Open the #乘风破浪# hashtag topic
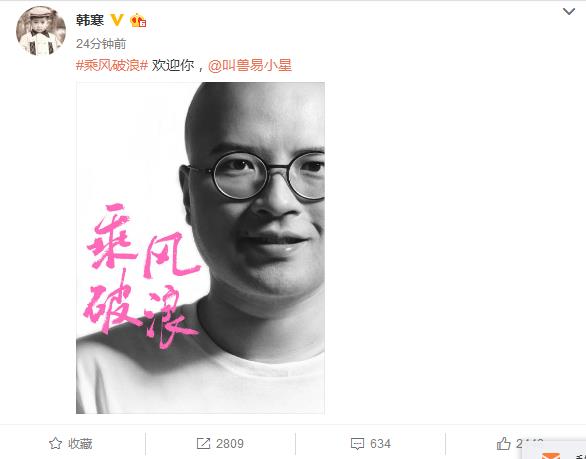 click(x=112, y=65)
